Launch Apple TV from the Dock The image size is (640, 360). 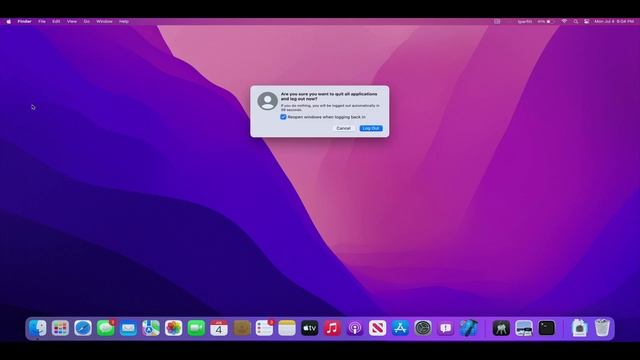309,328
